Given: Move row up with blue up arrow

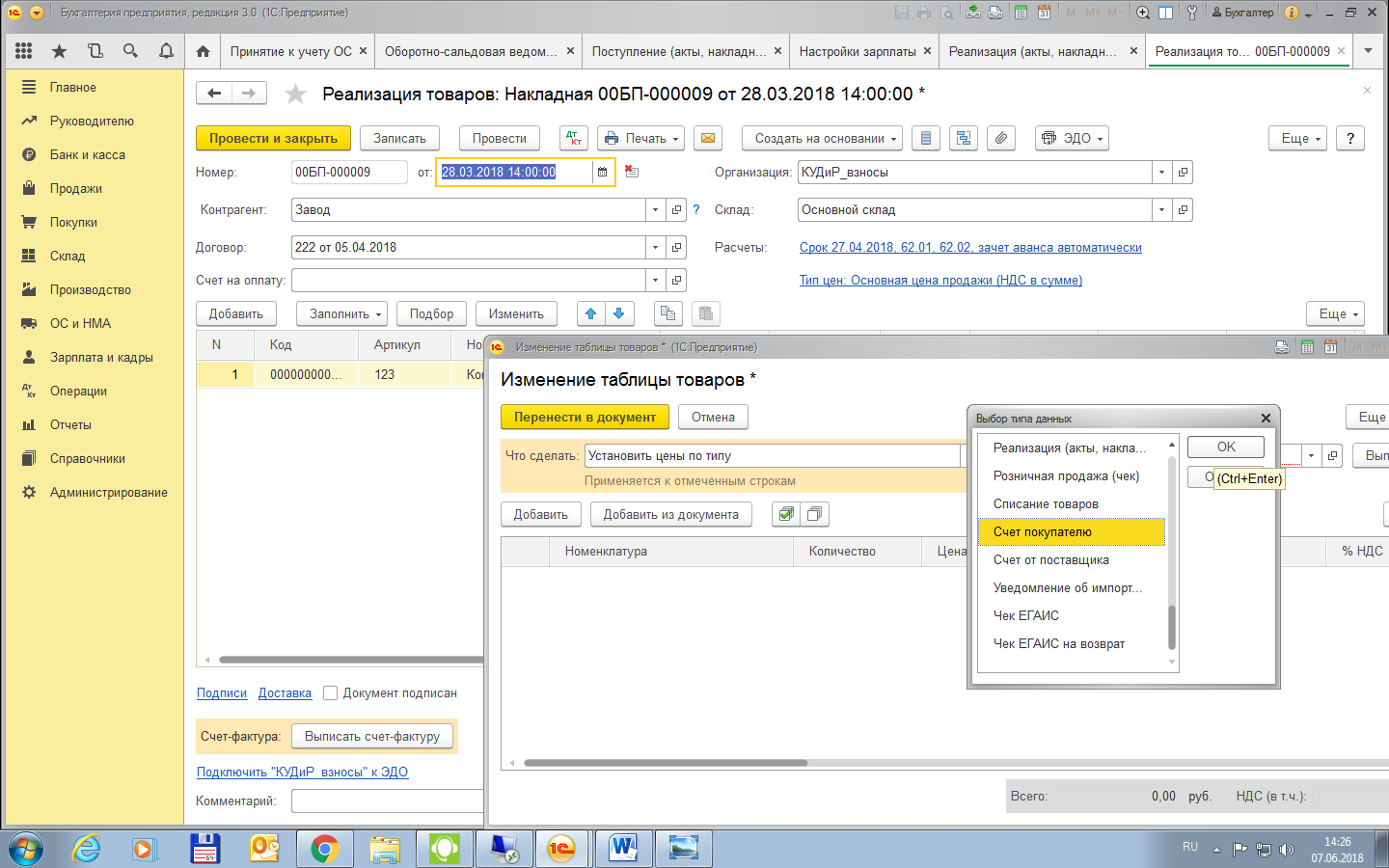Looking at the screenshot, I should (591, 313).
